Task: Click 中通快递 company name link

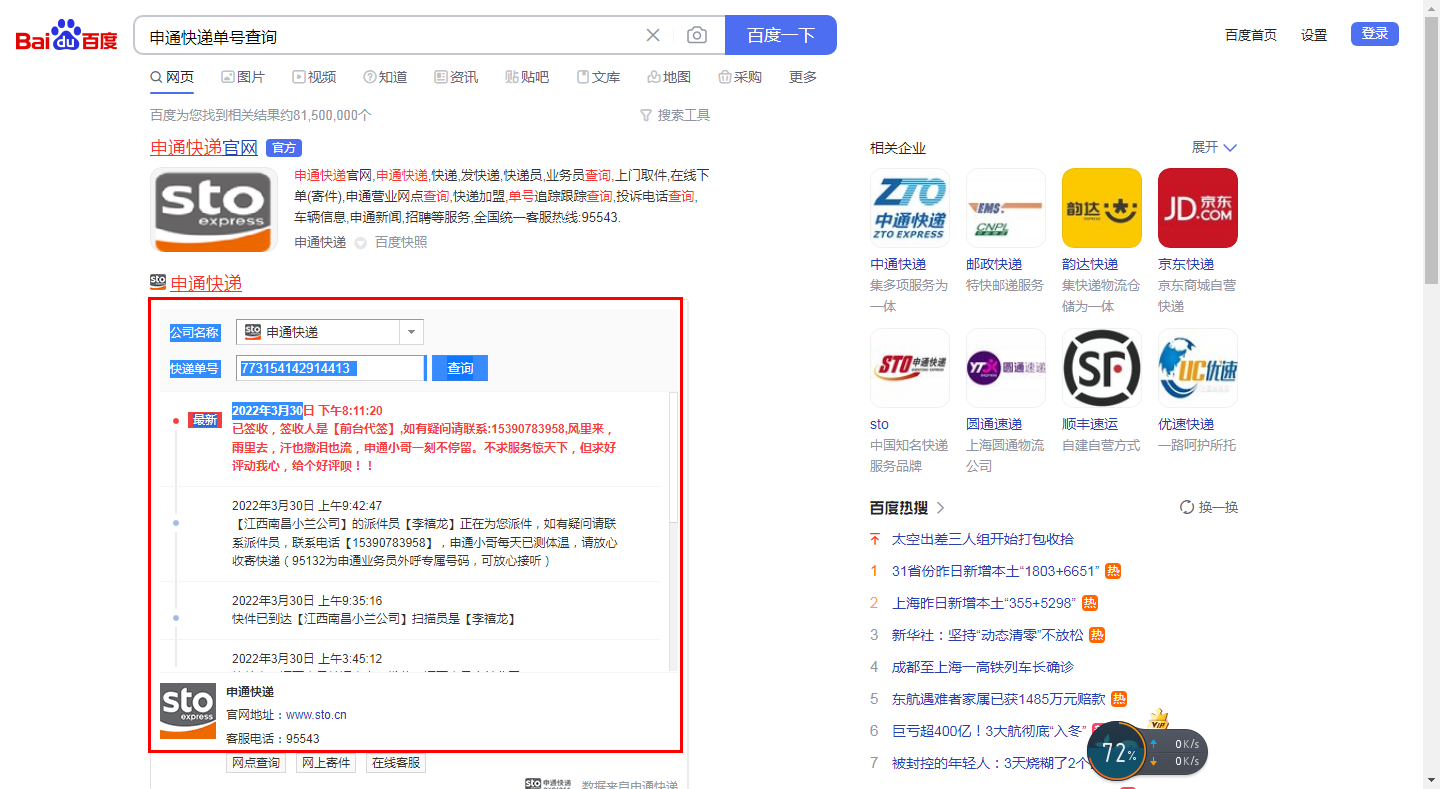Action: [x=898, y=264]
